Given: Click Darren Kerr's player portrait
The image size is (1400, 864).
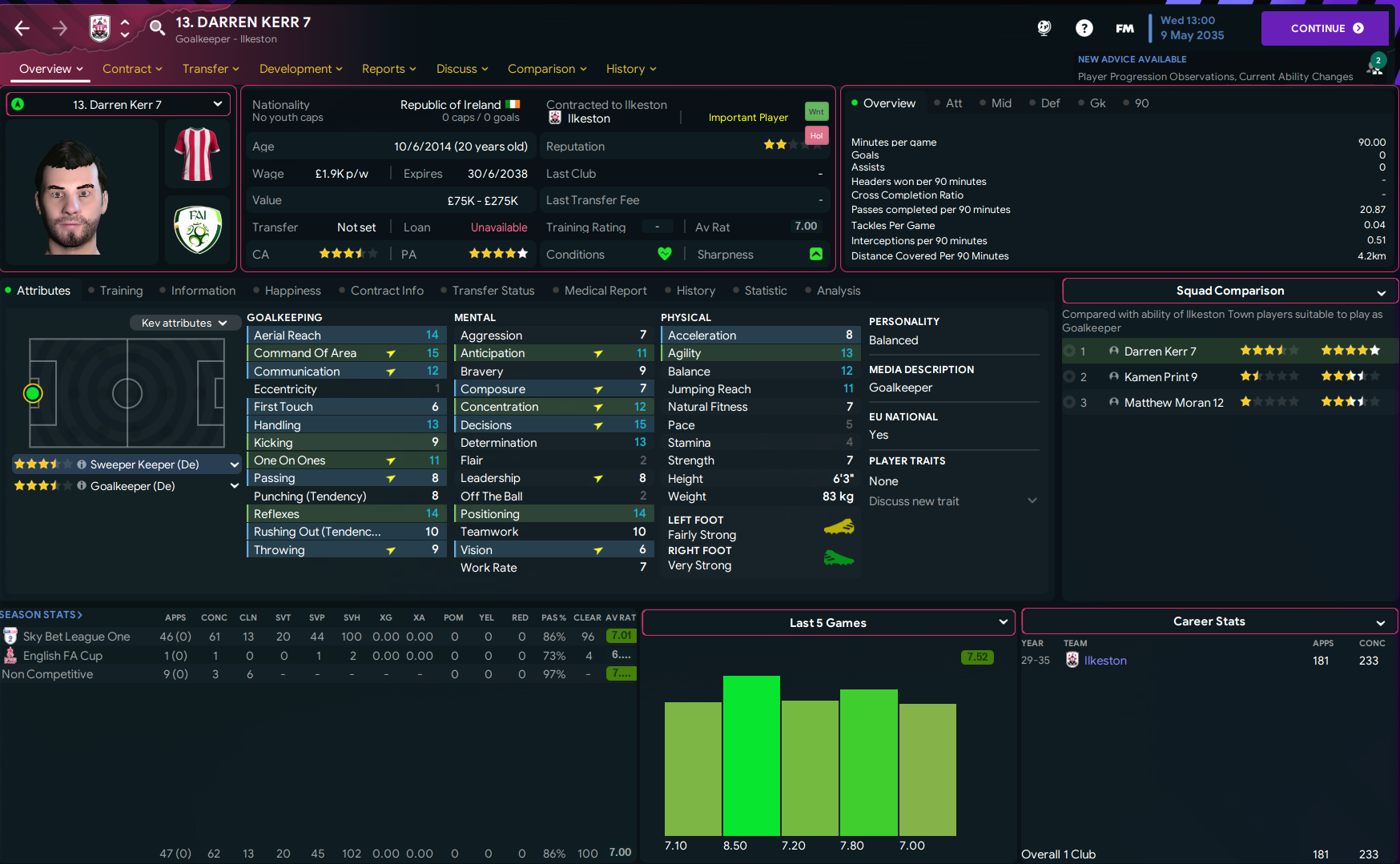Looking at the screenshot, I should click(x=72, y=196).
